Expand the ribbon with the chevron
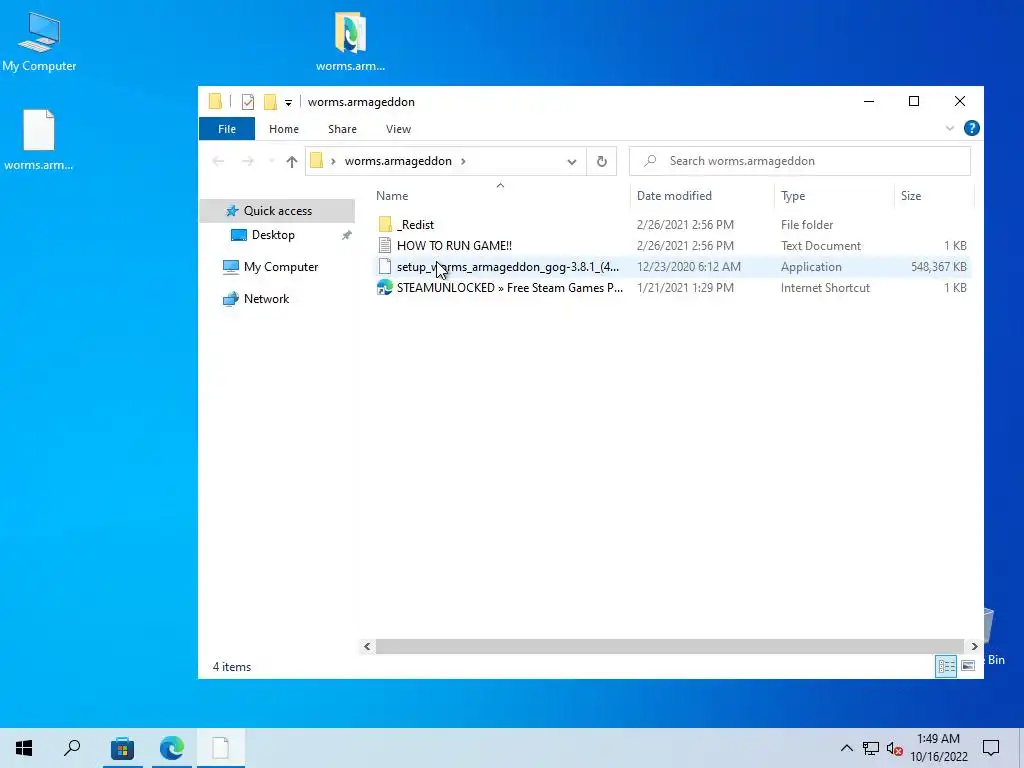This screenshot has width=1024, height=768. 950,129
